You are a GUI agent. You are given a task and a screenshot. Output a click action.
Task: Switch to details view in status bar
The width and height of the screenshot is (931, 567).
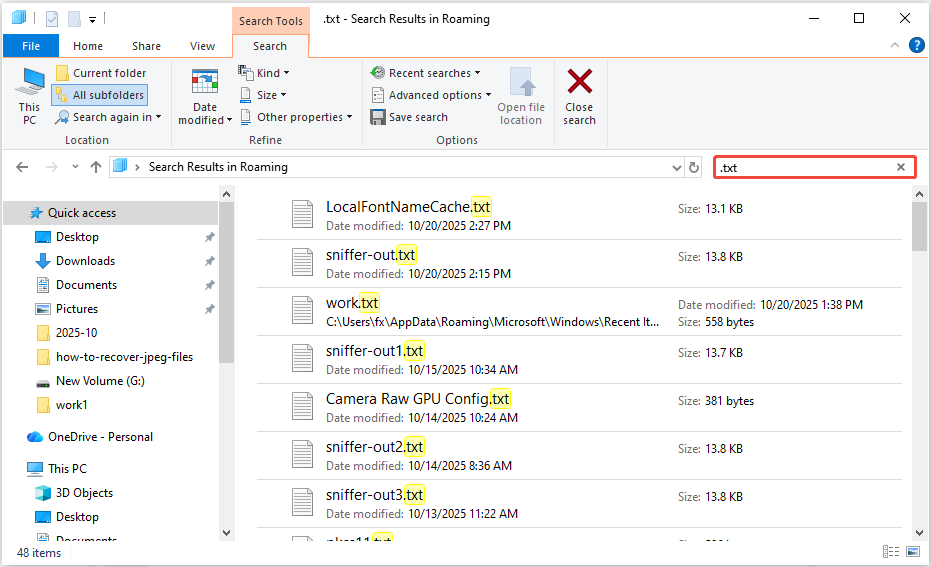890,552
